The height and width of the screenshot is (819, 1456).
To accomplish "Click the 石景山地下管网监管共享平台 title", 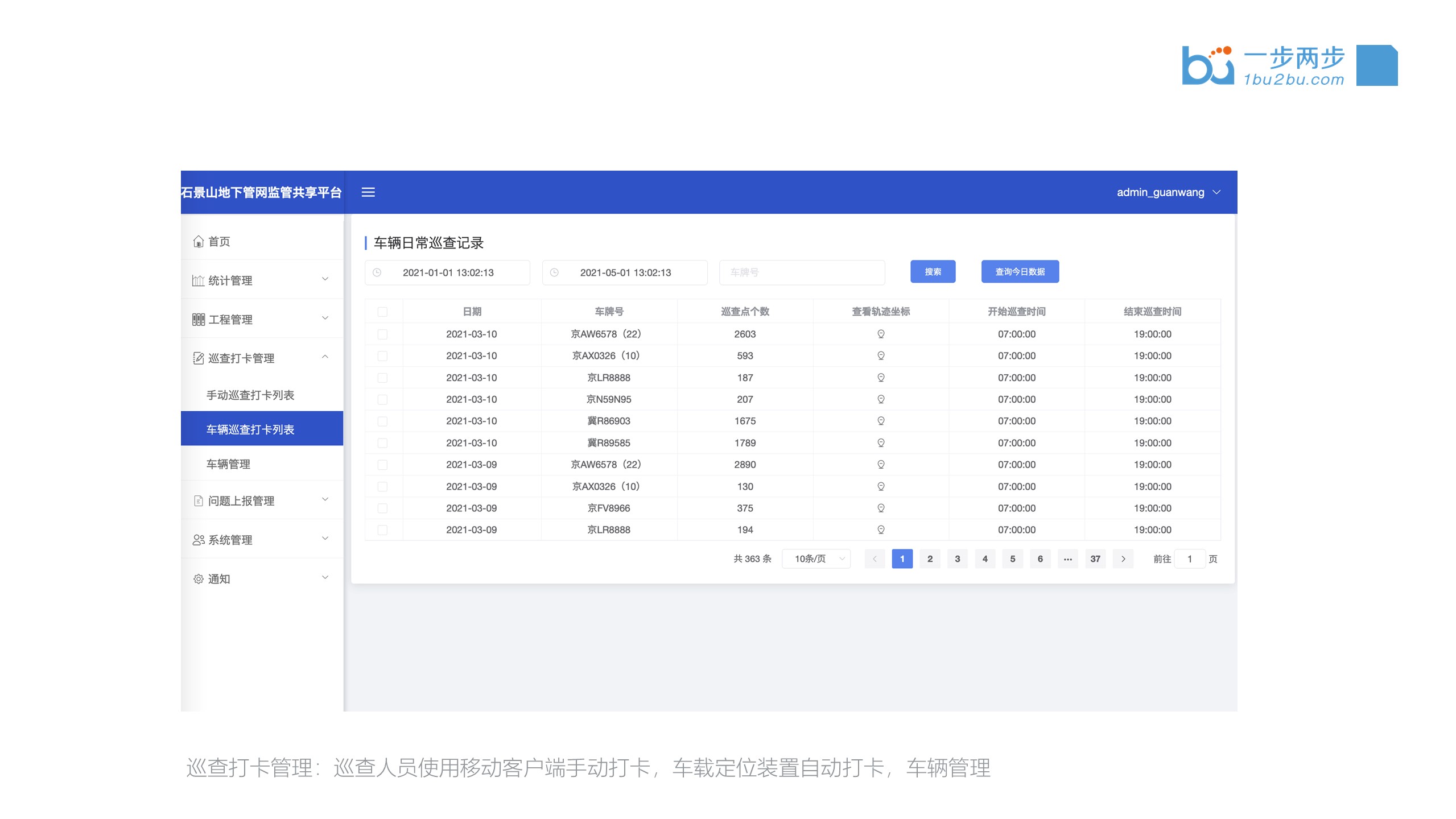I will [x=261, y=193].
